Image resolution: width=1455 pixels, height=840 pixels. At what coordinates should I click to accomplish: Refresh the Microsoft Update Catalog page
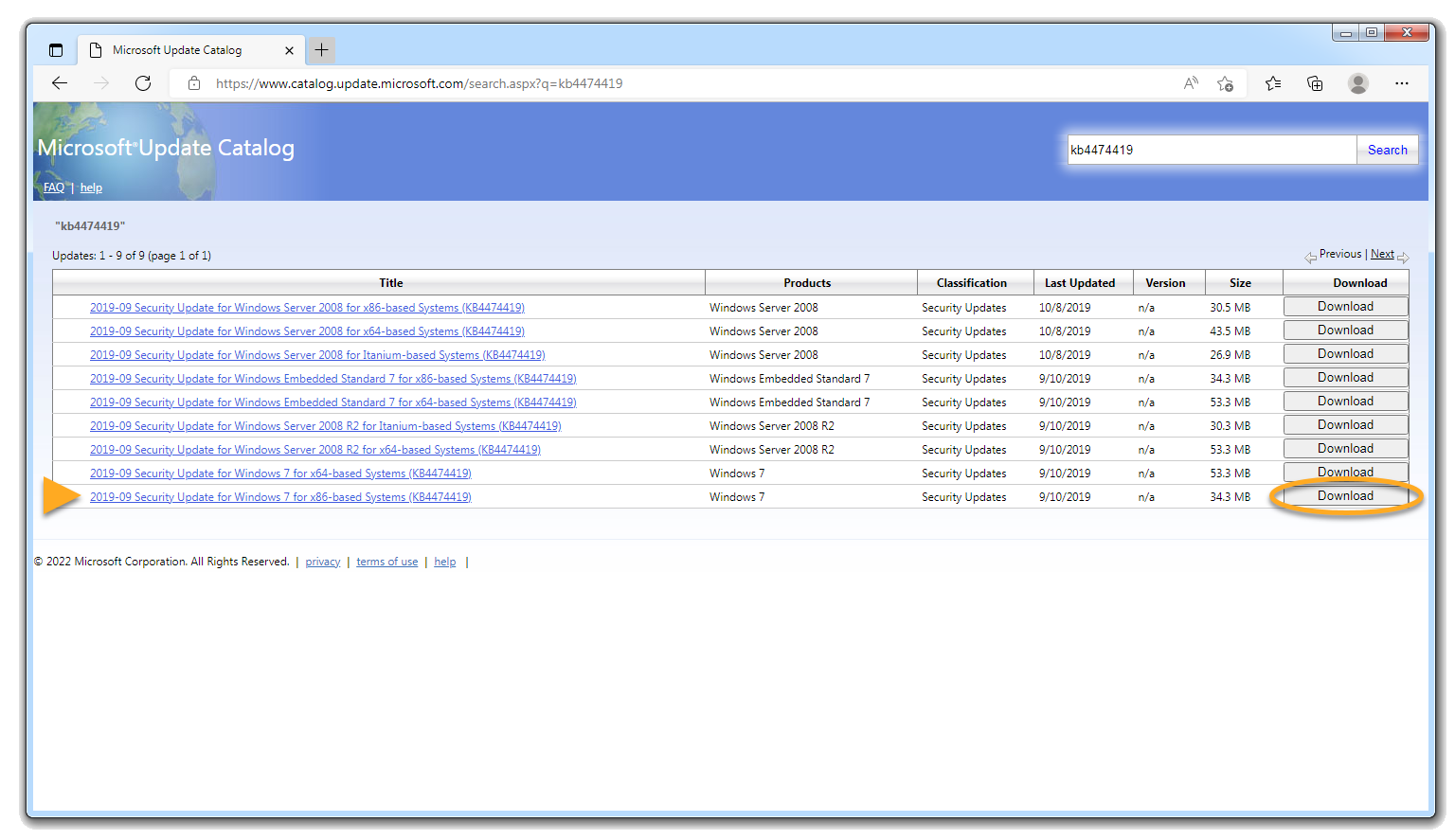pyautogui.click(x=143, y=83)
